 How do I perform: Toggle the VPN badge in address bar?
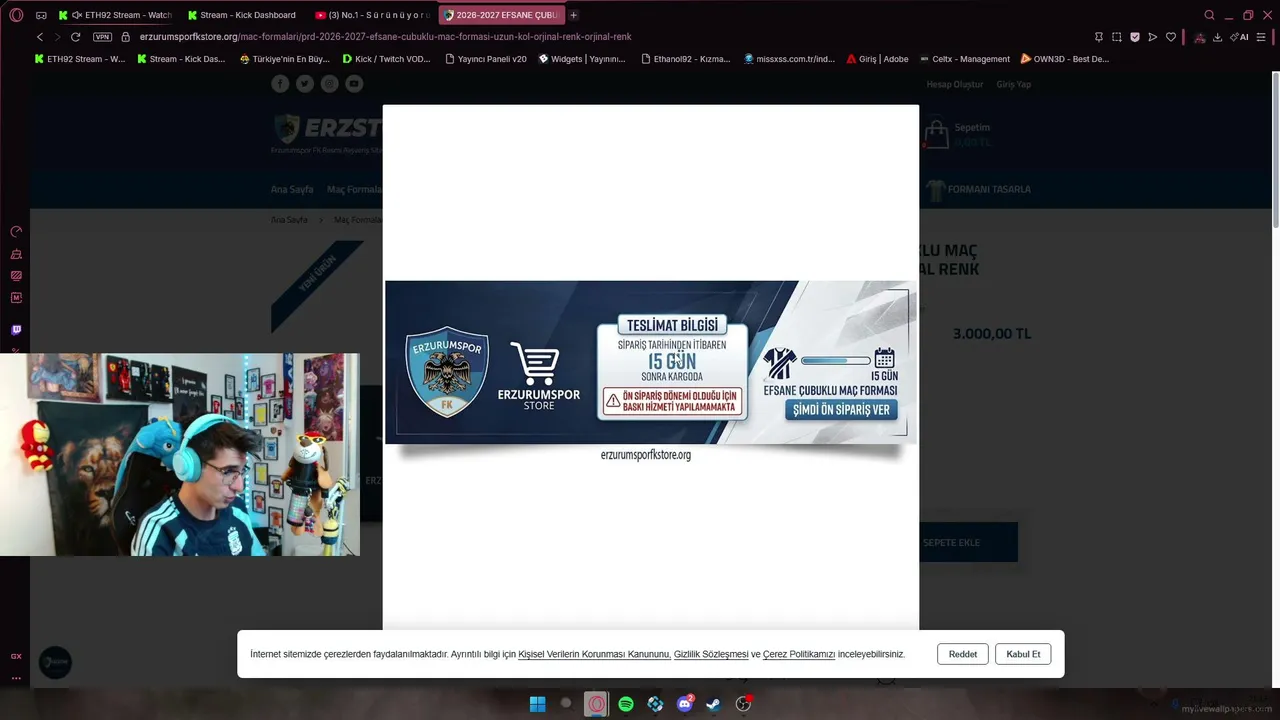102,37
